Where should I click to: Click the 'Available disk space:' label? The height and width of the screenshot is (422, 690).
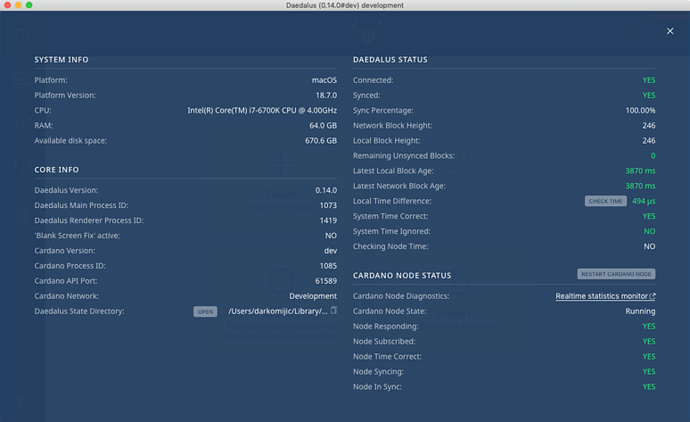pyautogui.click(x=70, y=141)
